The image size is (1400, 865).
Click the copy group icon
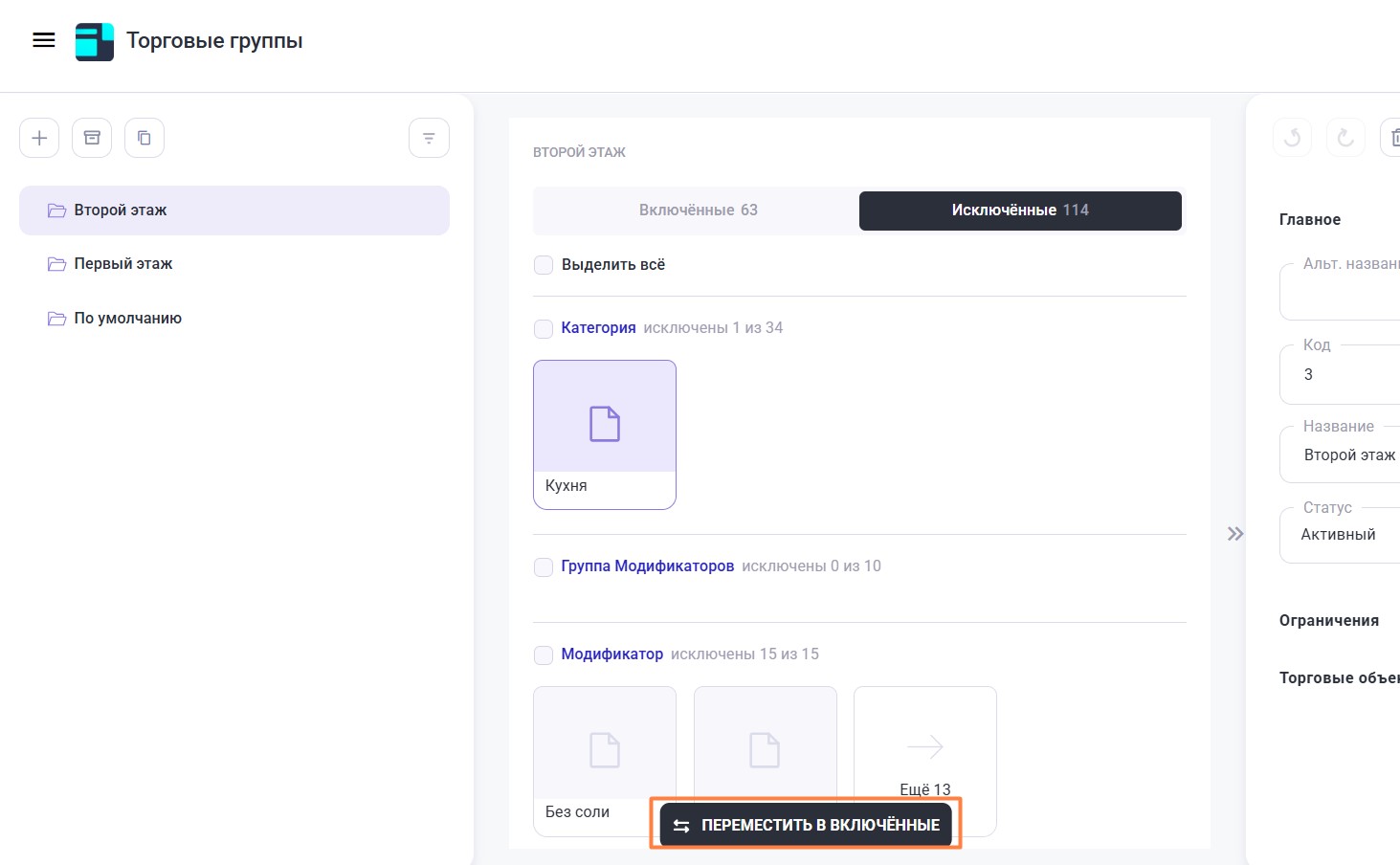[144, 138]
